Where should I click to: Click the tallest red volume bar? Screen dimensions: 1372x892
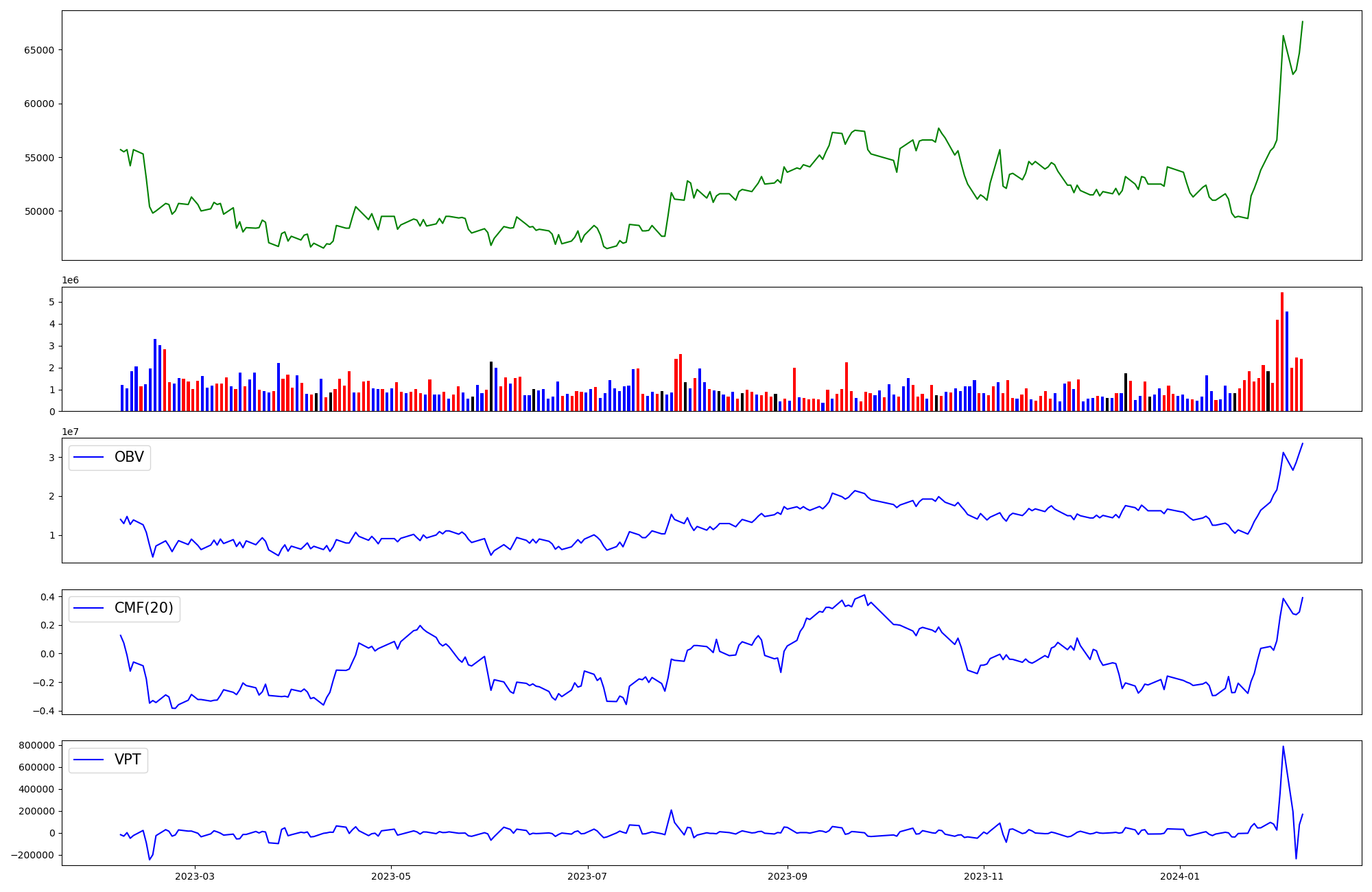pos(1282,352)
